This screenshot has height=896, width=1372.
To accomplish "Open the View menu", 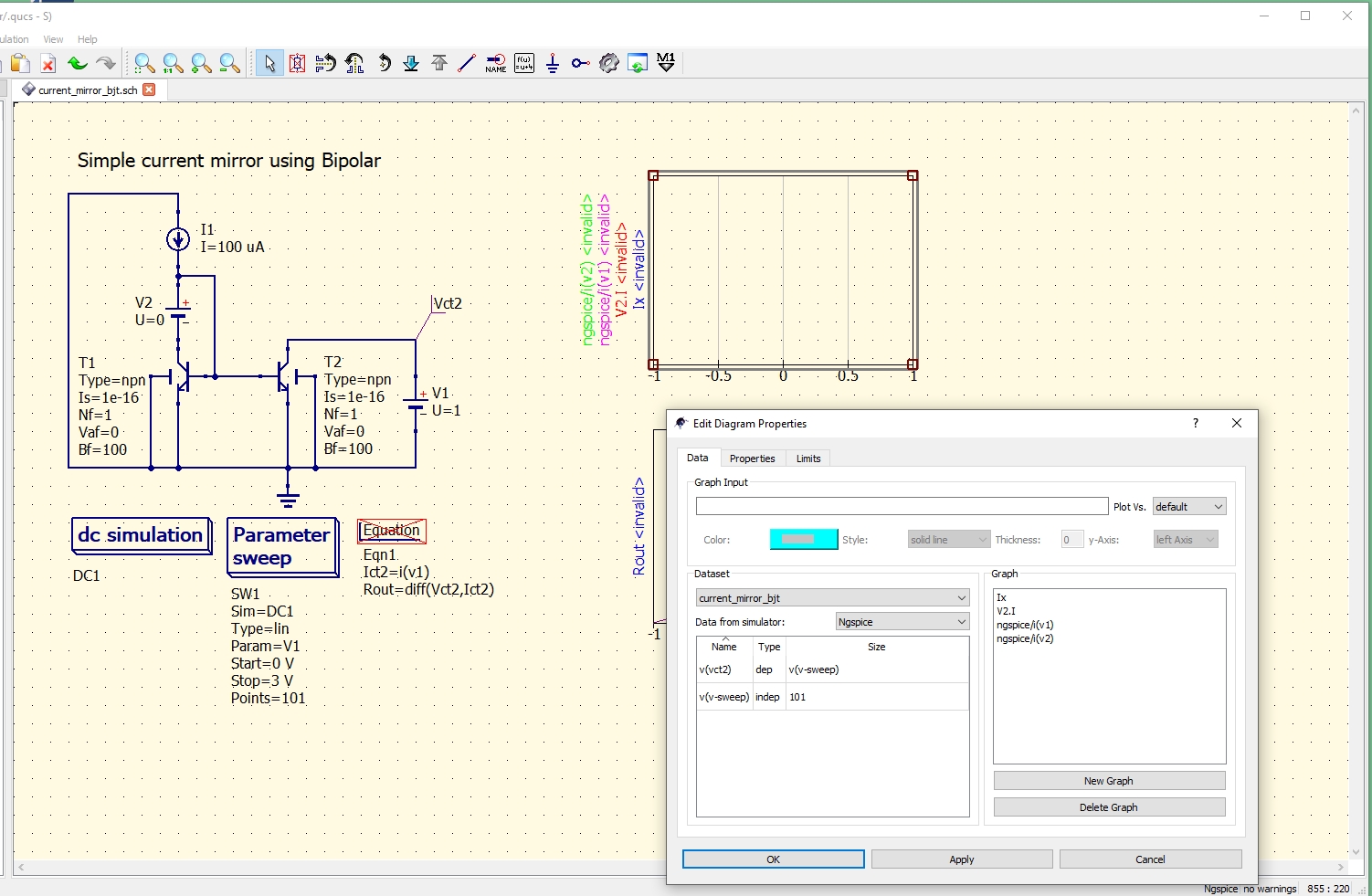I will [x=53, y=39].
